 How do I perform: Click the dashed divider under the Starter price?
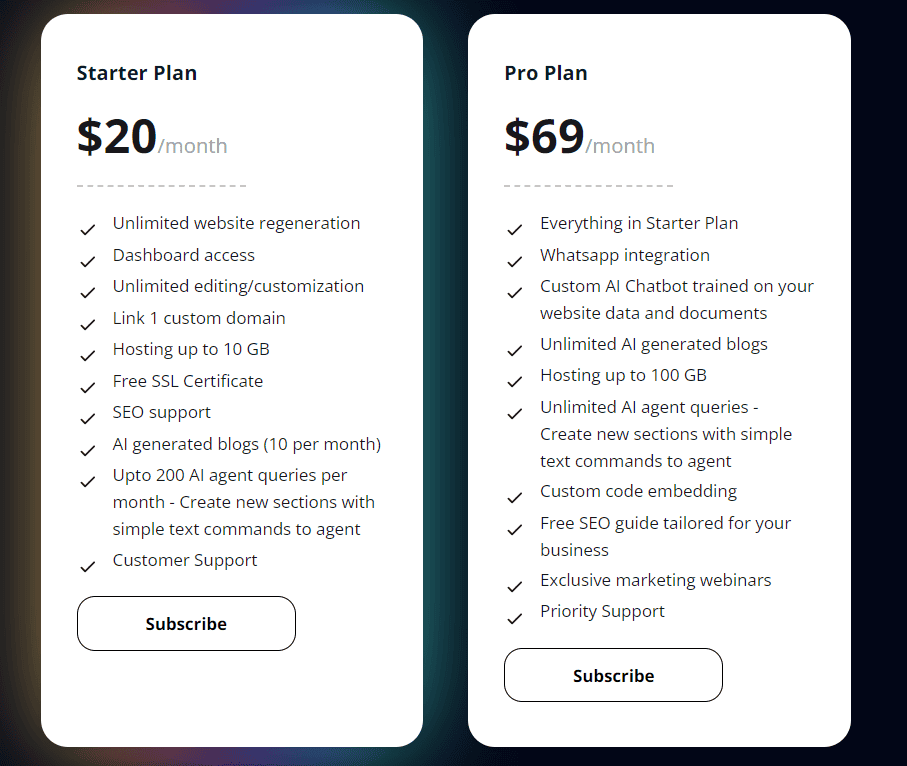(x=160, y=184)
